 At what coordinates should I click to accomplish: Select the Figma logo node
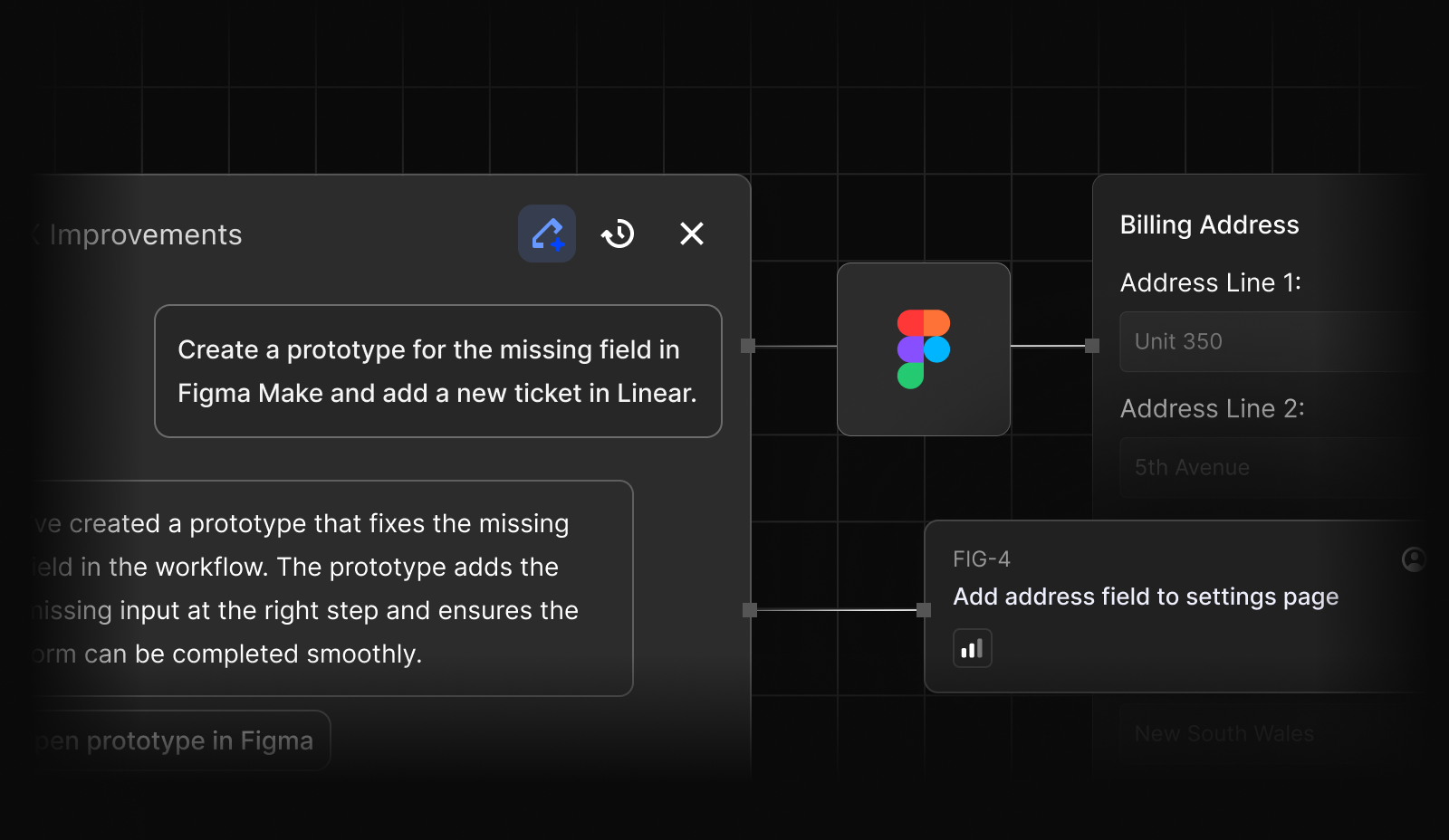pos(923,349)
